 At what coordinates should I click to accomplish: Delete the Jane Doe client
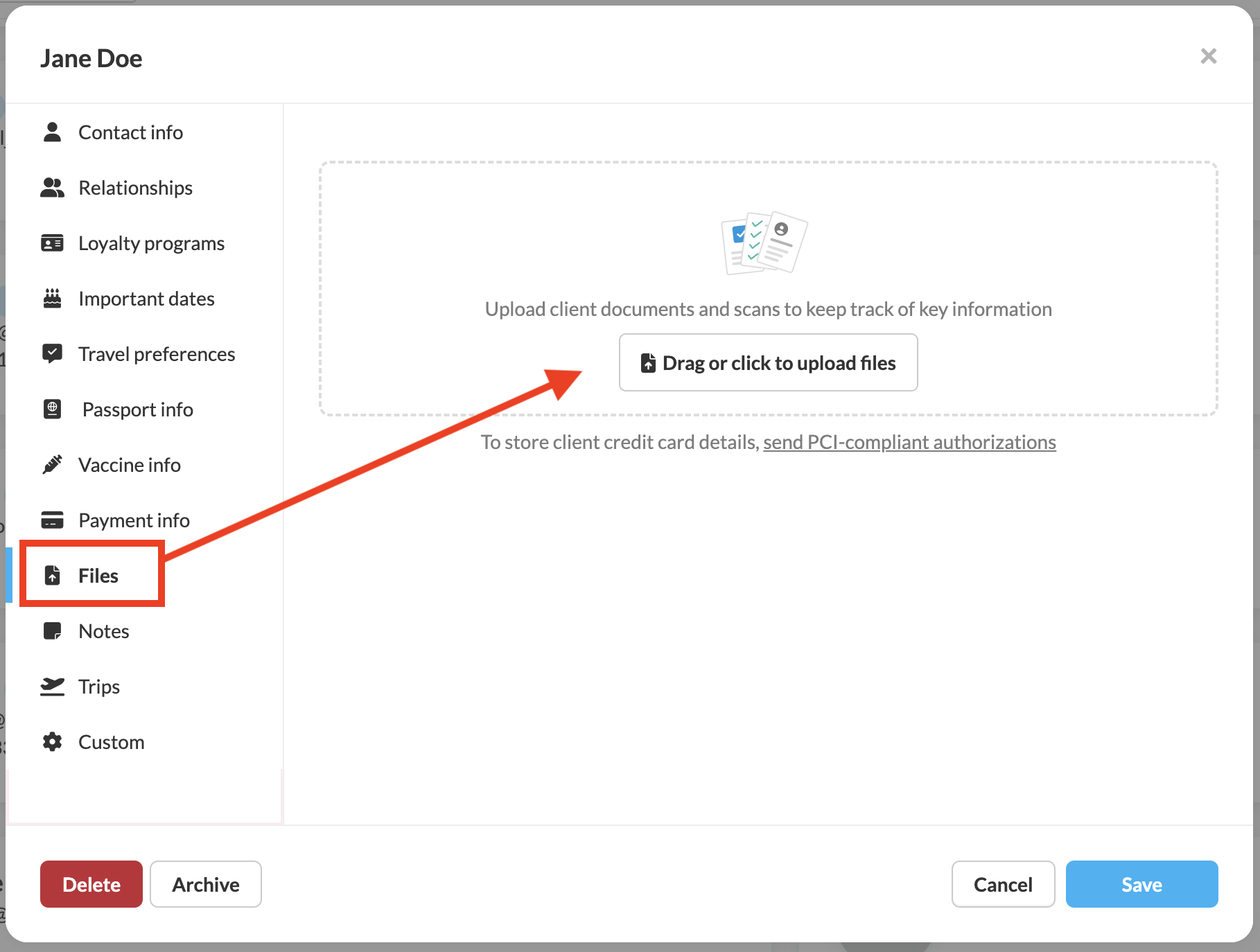coord(91,884)
